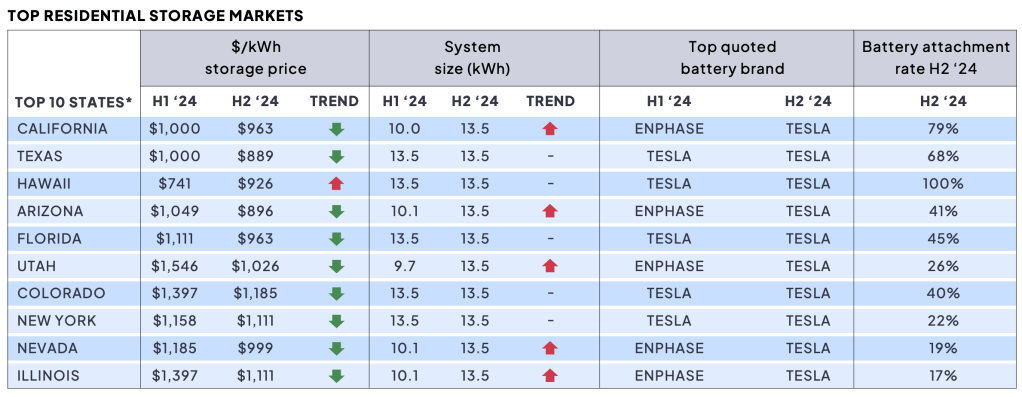This screenshot has width=1022, height=397.
Task: Click Utah's $1,546 H1 price cell
Action: (x=175, y=266)
